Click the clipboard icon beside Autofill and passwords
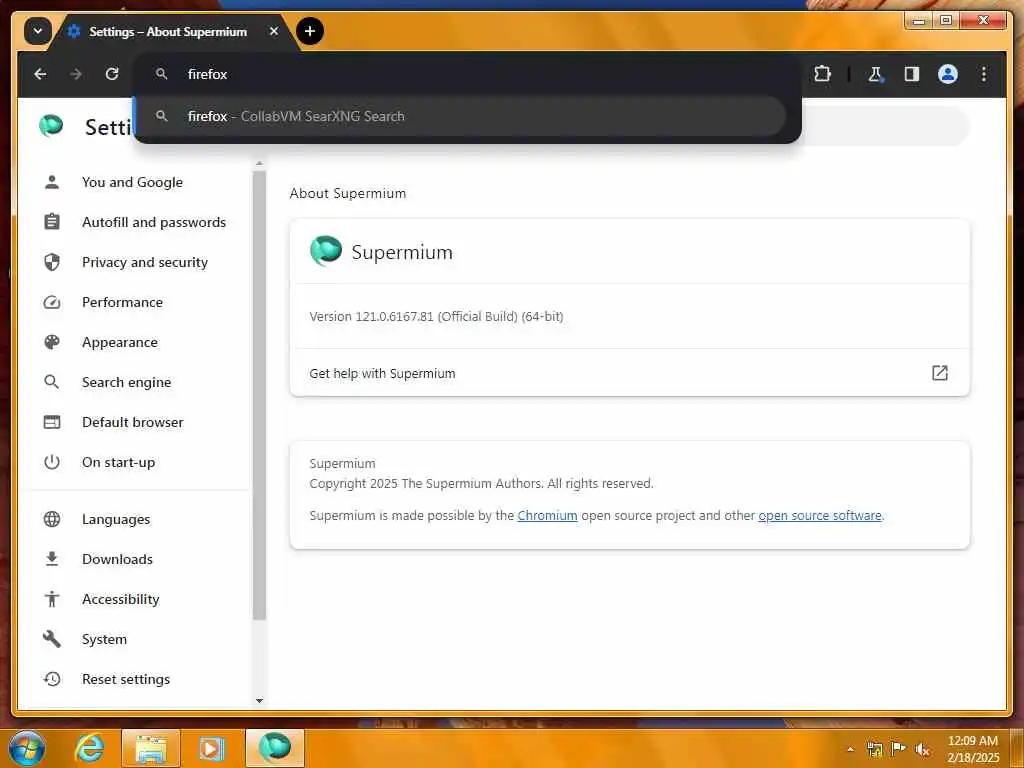 [x=52, y=222]
